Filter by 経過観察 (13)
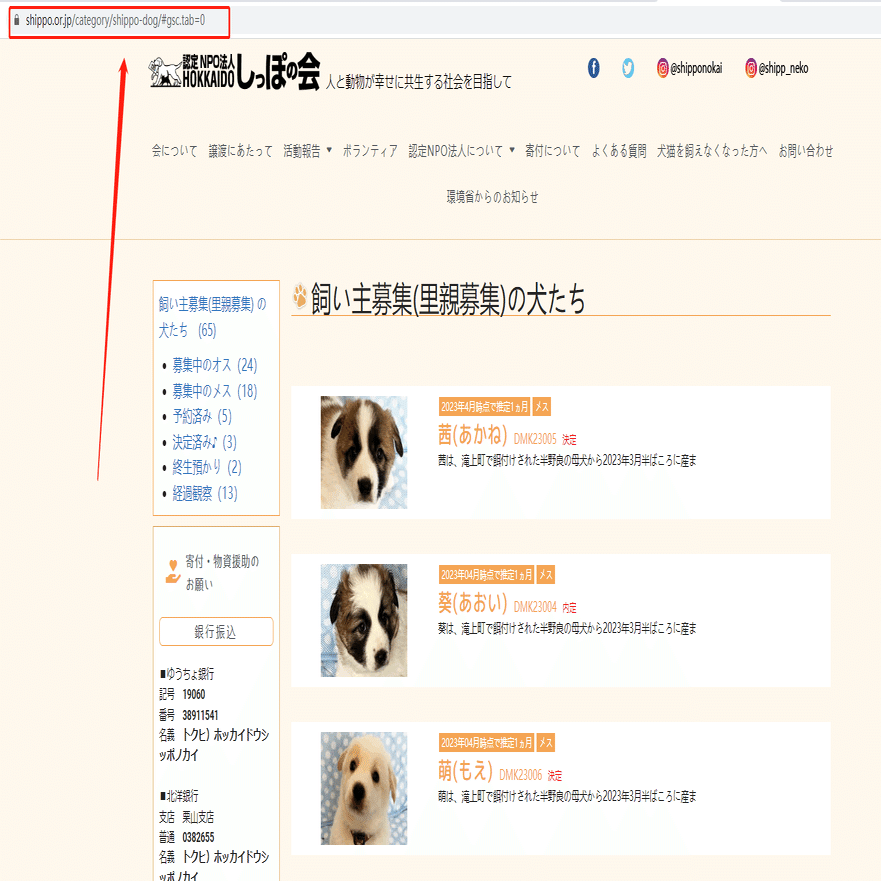The width and height of the screenshot is (881, 881). 205,493
